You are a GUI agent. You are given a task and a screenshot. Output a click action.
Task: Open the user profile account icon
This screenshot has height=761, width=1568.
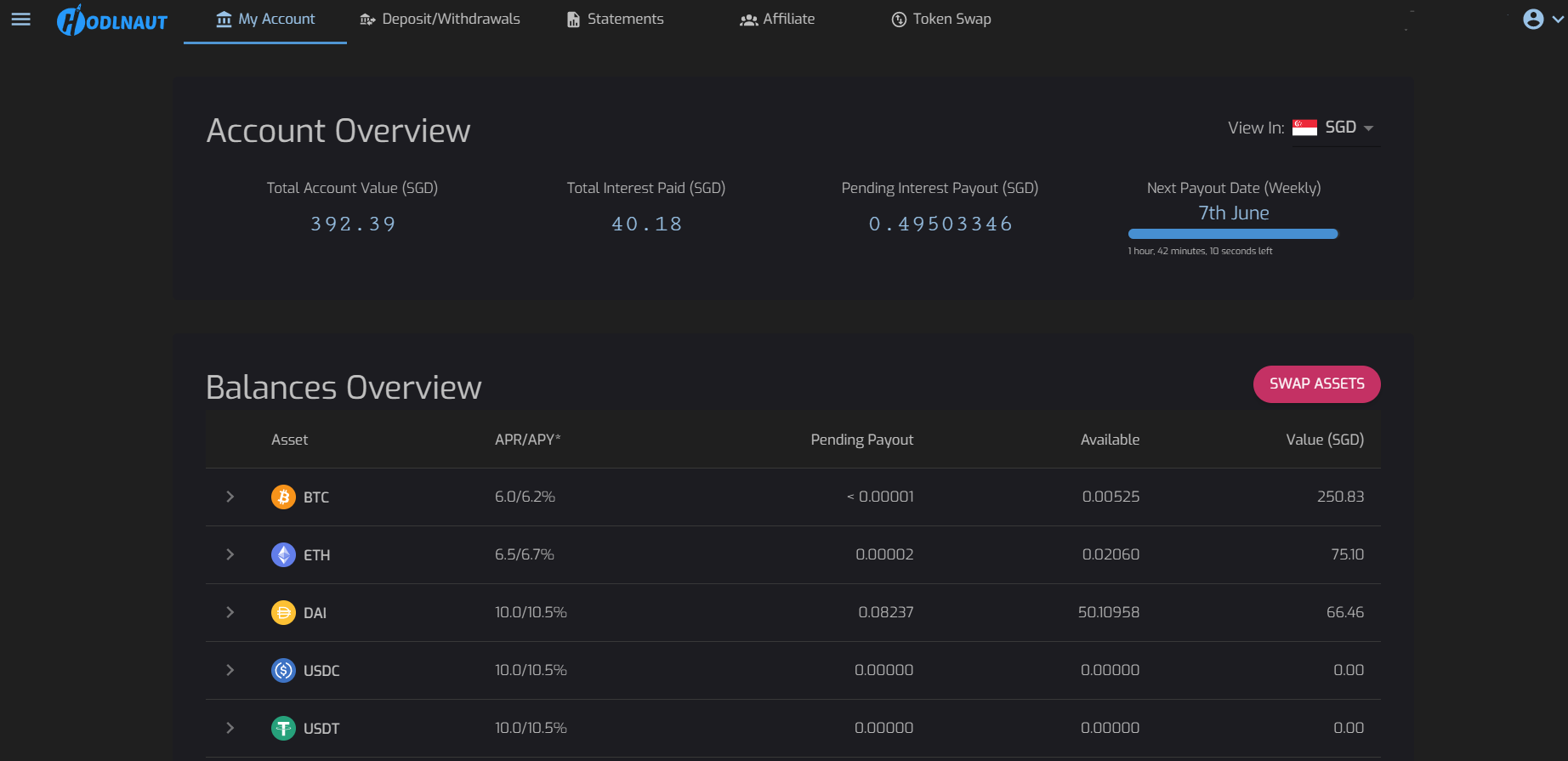[1533, 19]
